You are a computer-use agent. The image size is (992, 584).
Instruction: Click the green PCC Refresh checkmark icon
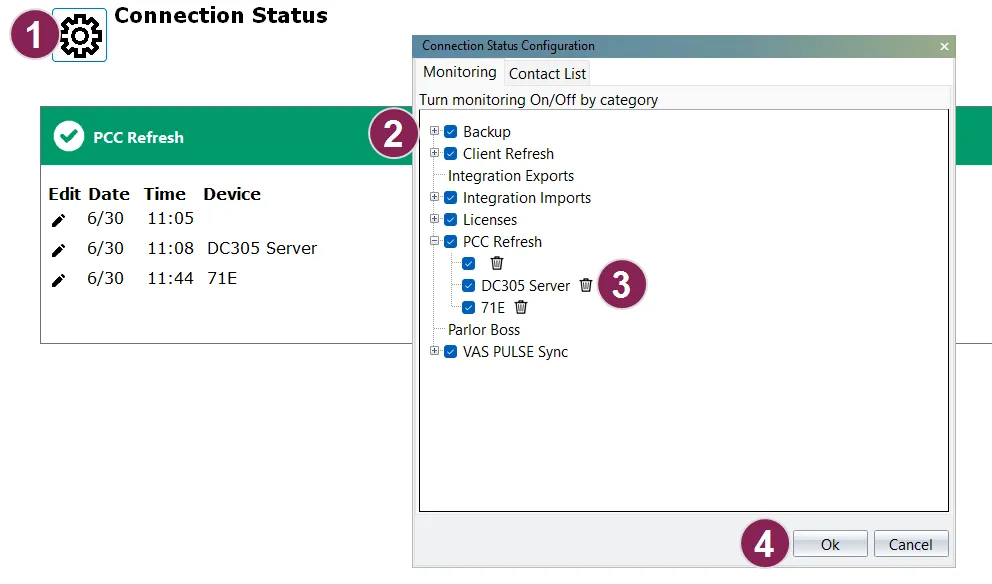tap(68, 136)
